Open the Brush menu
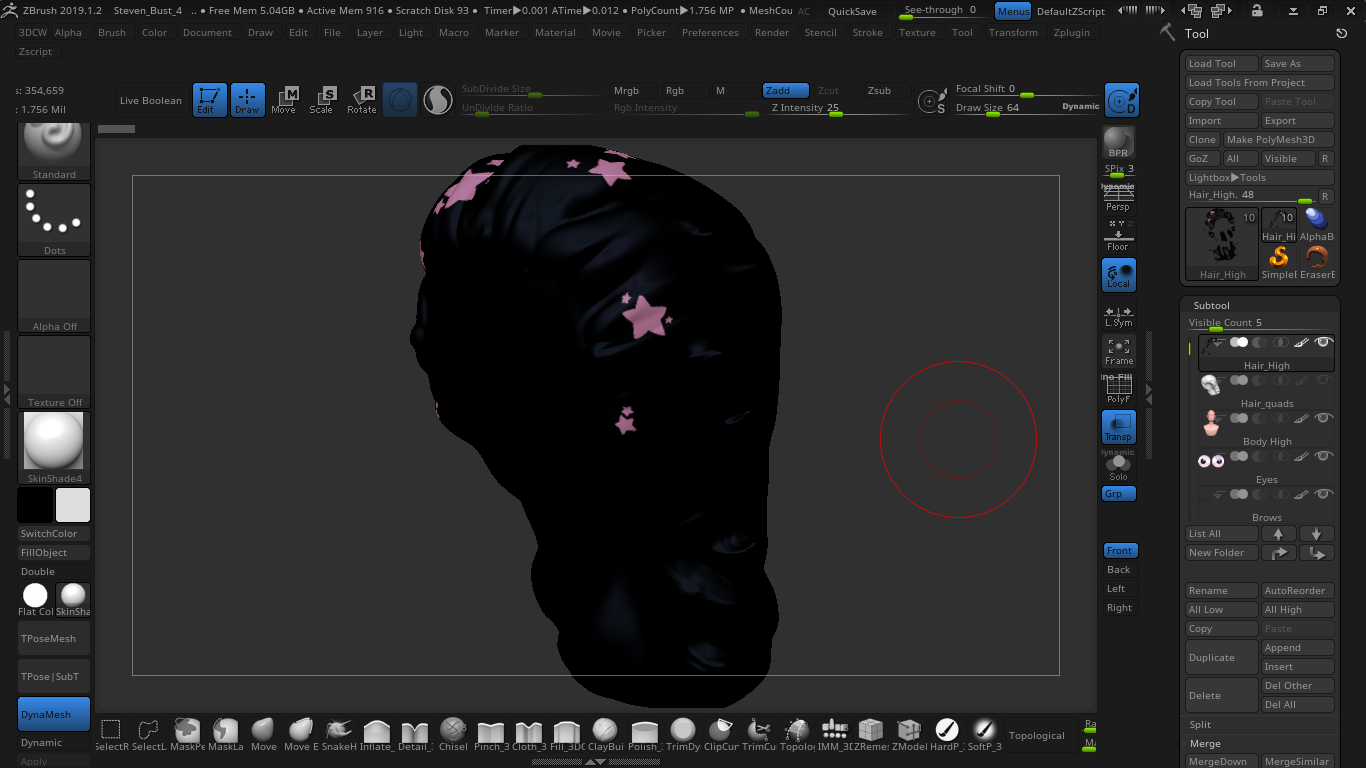Image resolution: width=1366 pixels, height=768 pixels. [112, 32]
